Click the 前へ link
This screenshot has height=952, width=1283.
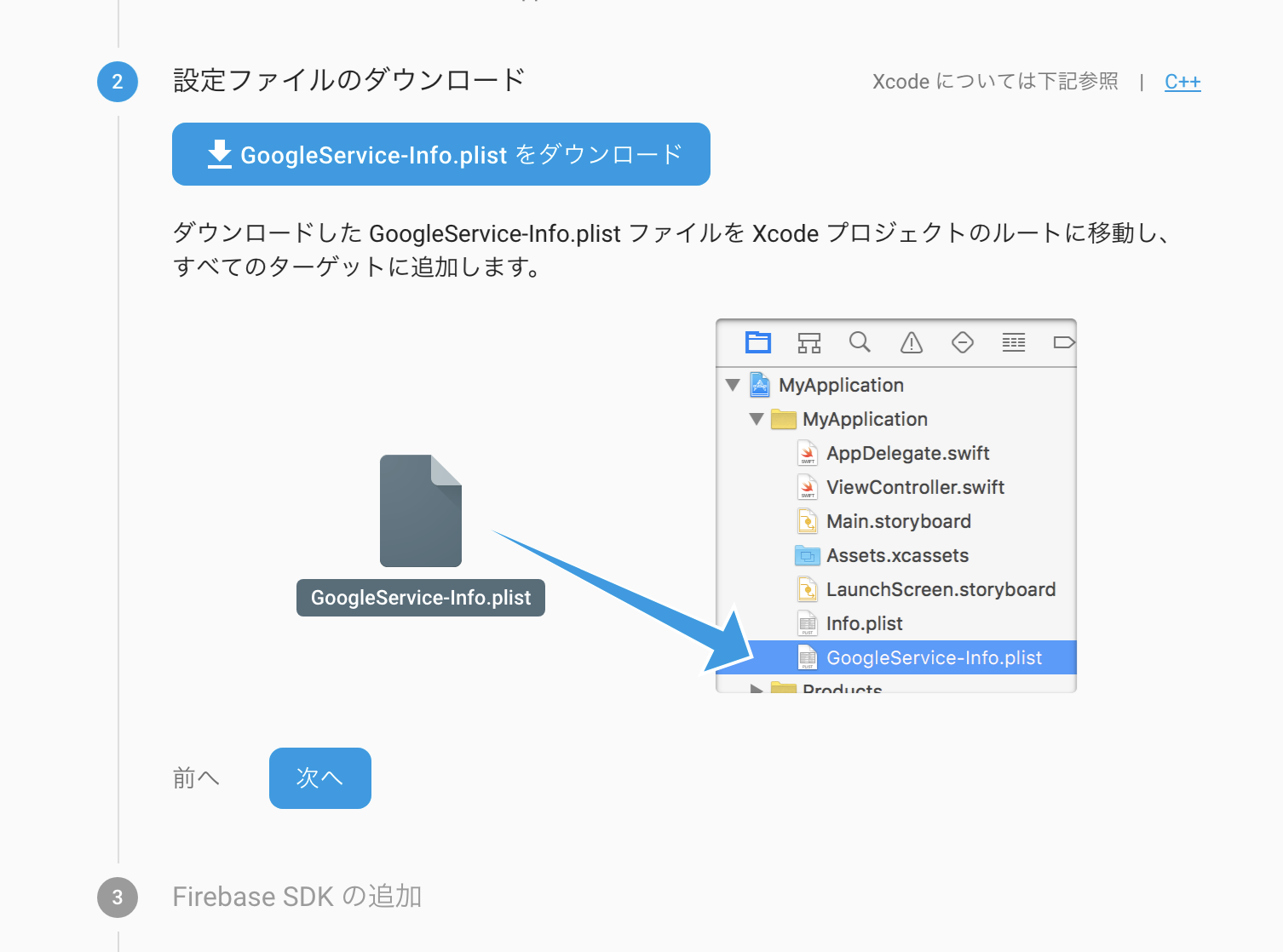[195, 777]
